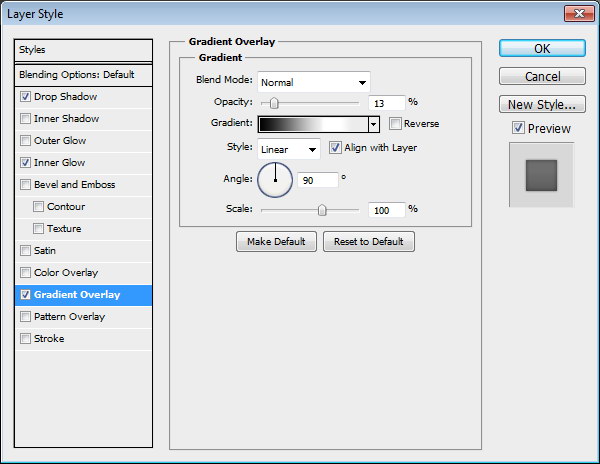Click the Make Default button
This screenshot has width=600, height=464.
276,242
